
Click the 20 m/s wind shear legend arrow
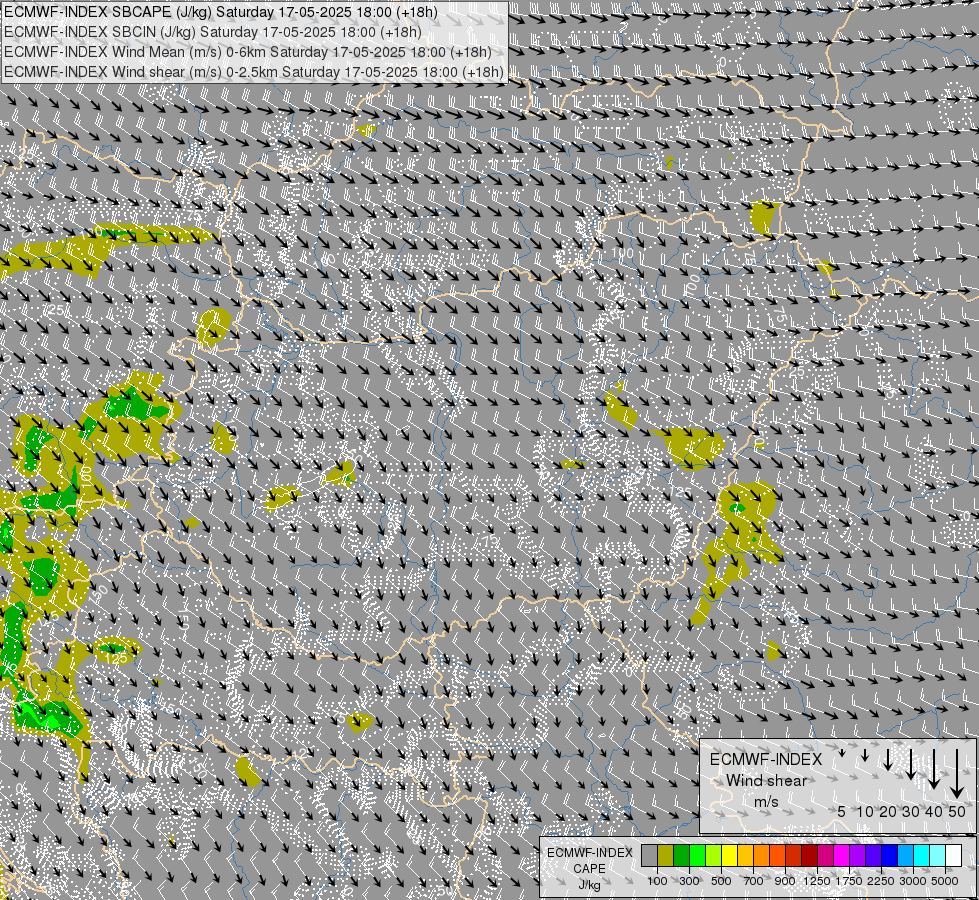coord(888,760)
